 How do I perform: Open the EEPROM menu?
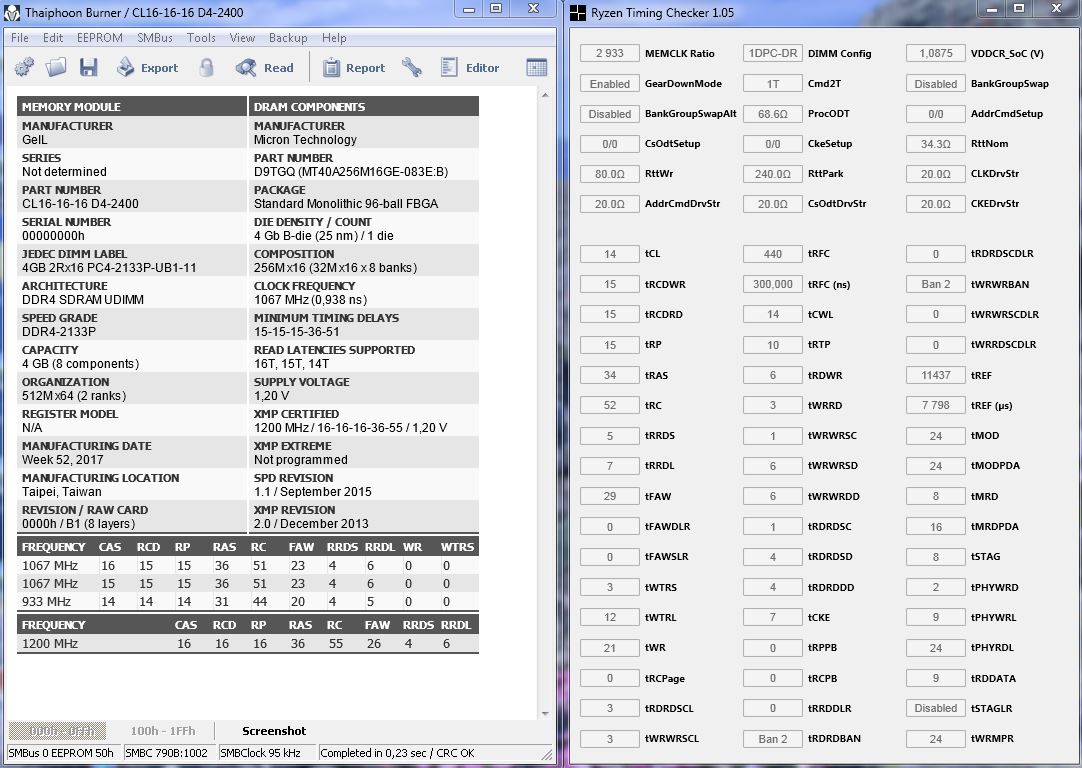[x=99, y=38]
